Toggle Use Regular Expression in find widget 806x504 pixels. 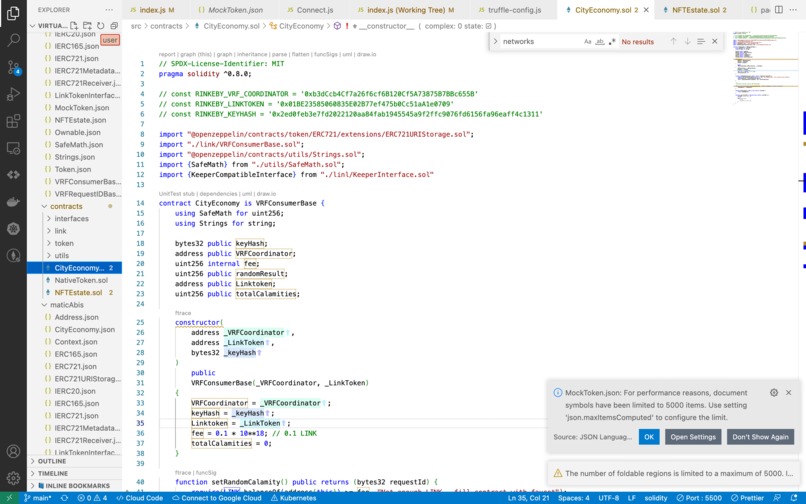coord(612,41)
